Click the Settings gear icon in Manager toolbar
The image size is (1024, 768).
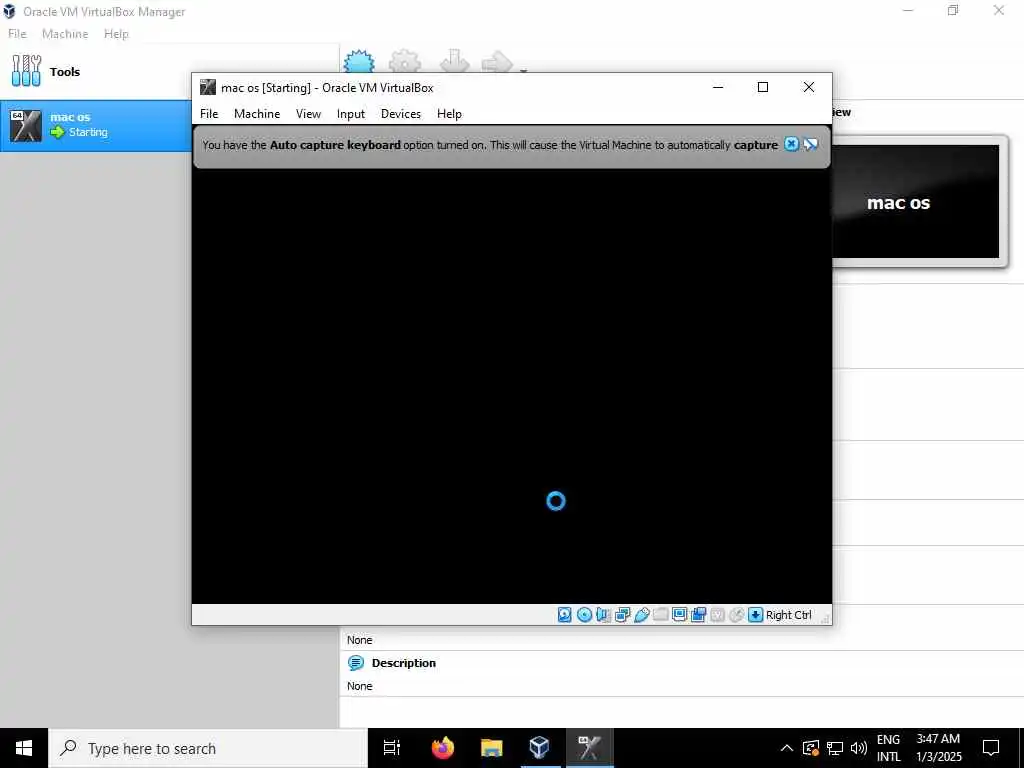coord(405,61)
